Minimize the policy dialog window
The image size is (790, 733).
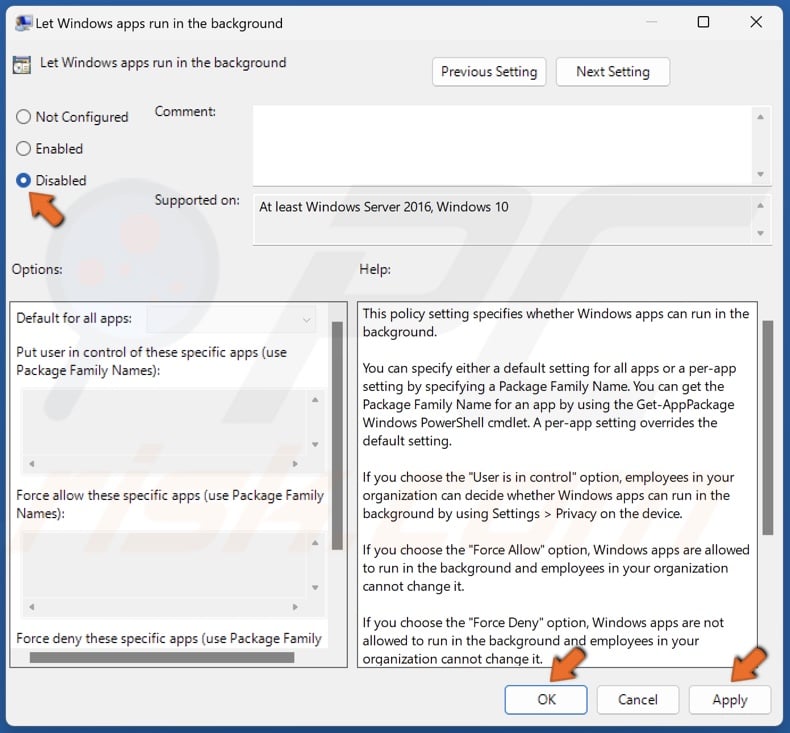tap(651, 22)
